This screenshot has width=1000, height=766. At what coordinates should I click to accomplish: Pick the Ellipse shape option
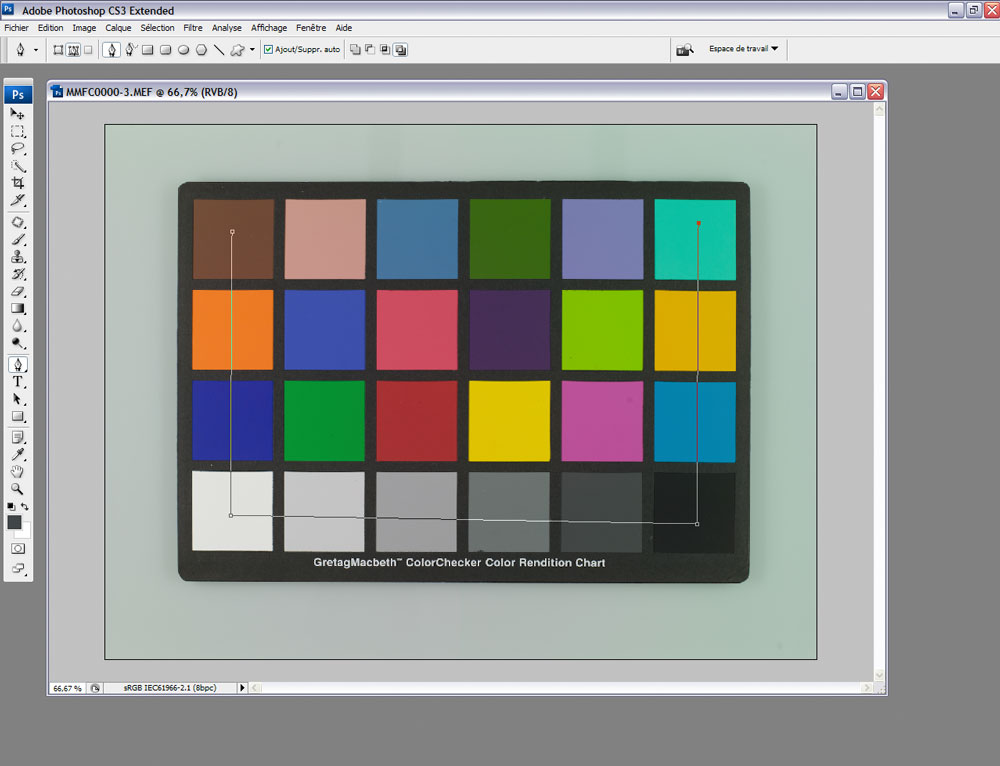184,50
